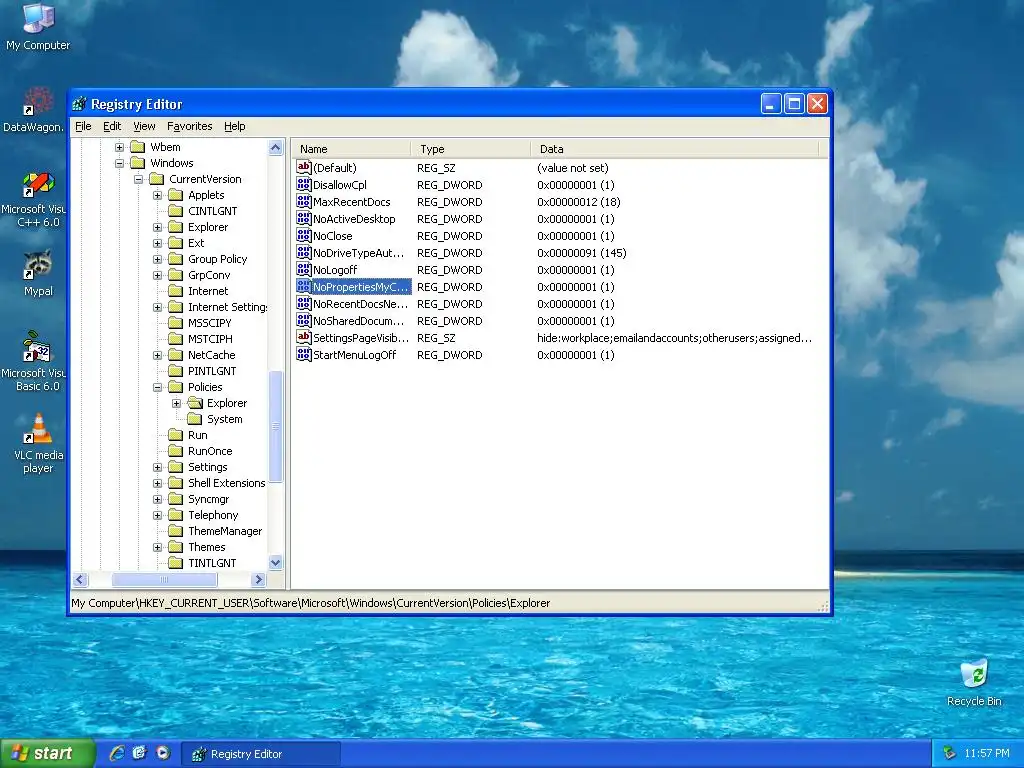Click the media player quick launch icon
Image resolution: width=1024 pixels, height=768 pixels.
tap(163, 753)
